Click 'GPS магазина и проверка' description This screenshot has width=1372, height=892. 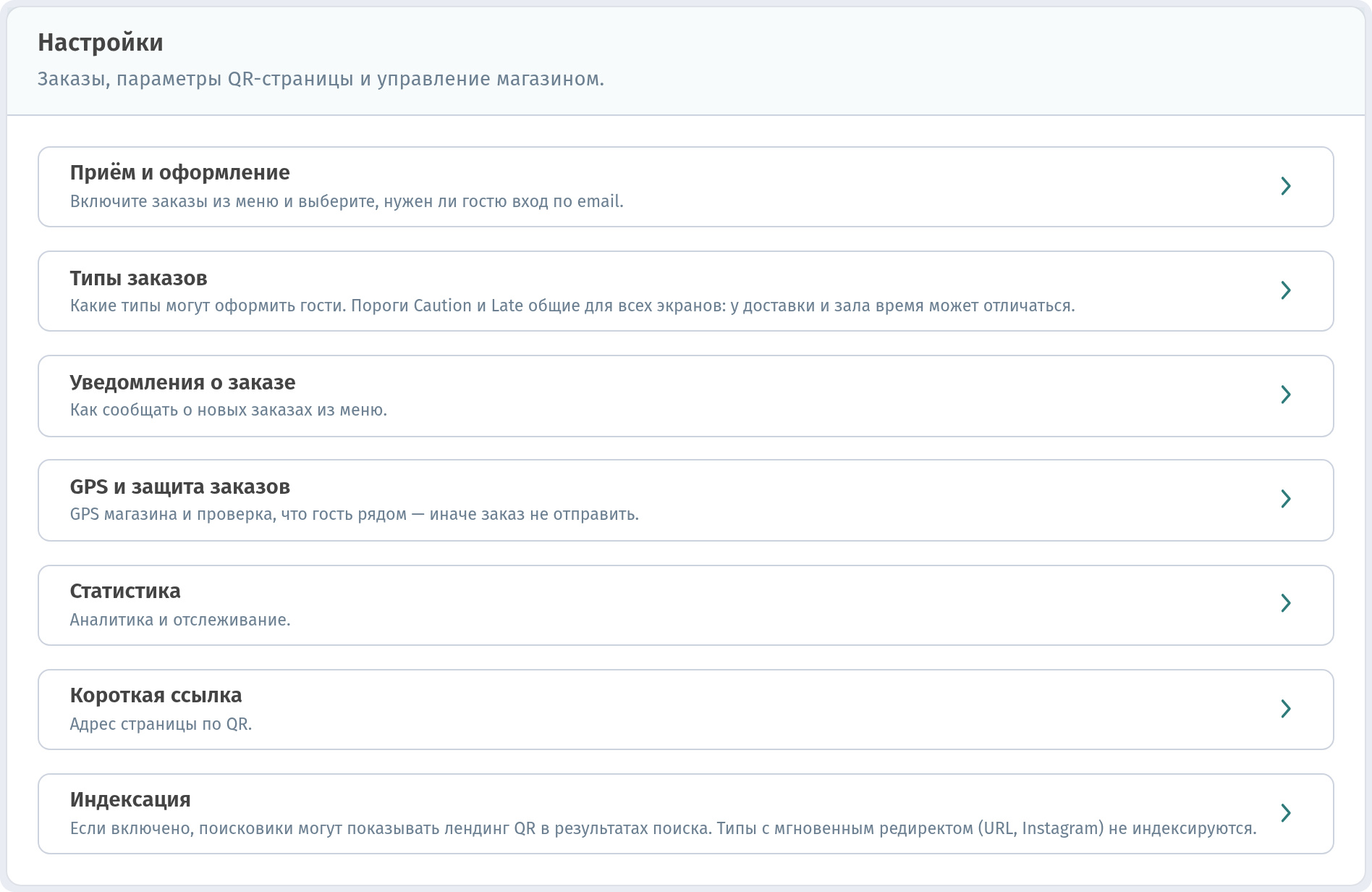click(354, 514)
